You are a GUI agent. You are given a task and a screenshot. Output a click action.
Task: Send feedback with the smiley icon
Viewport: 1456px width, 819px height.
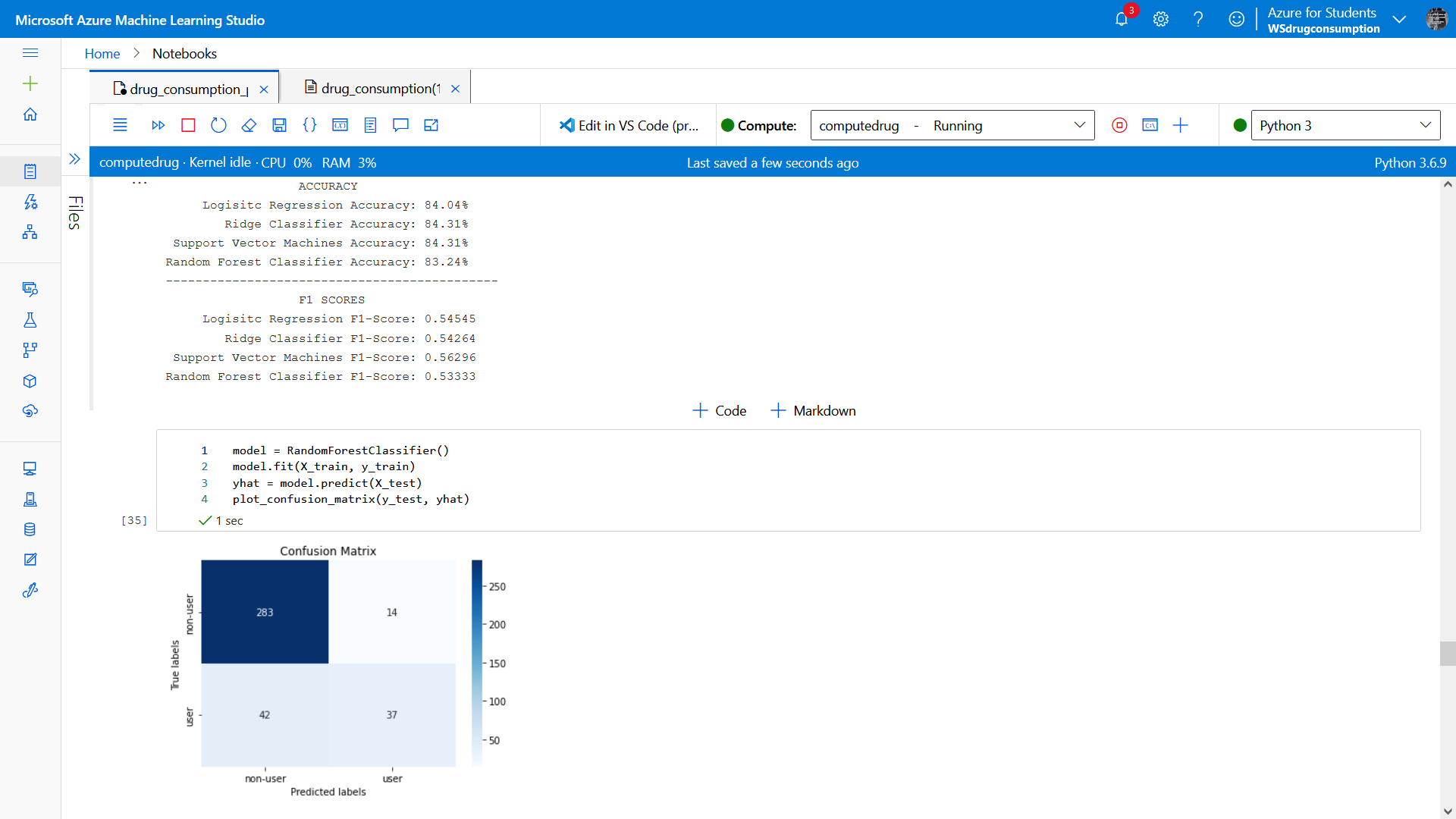(1236, 20)
